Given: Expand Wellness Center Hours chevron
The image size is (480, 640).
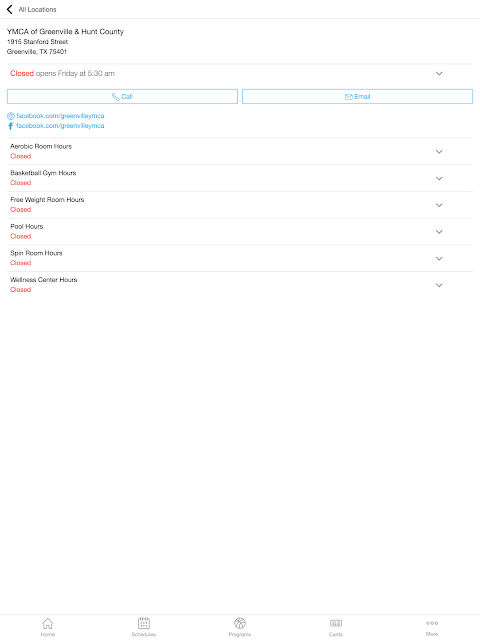Looking at the screenshot, I should click(x=439, y=285).
